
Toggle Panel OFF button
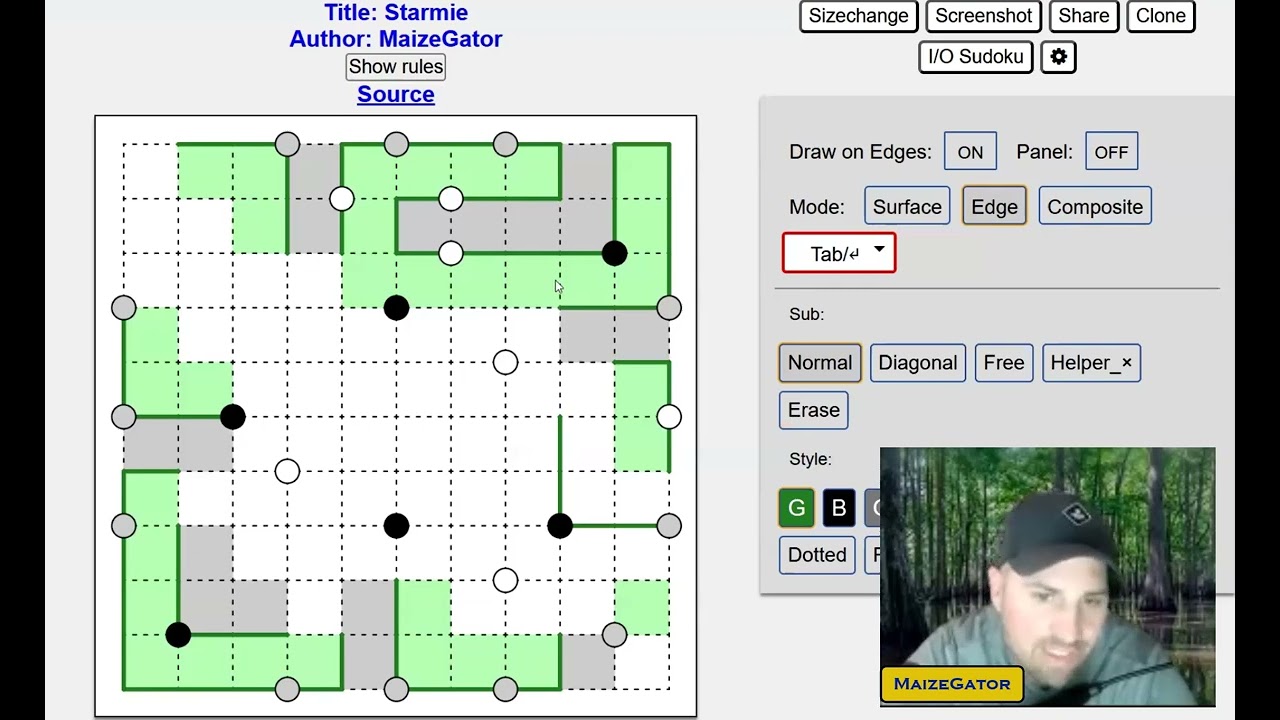coord(1111,152)
